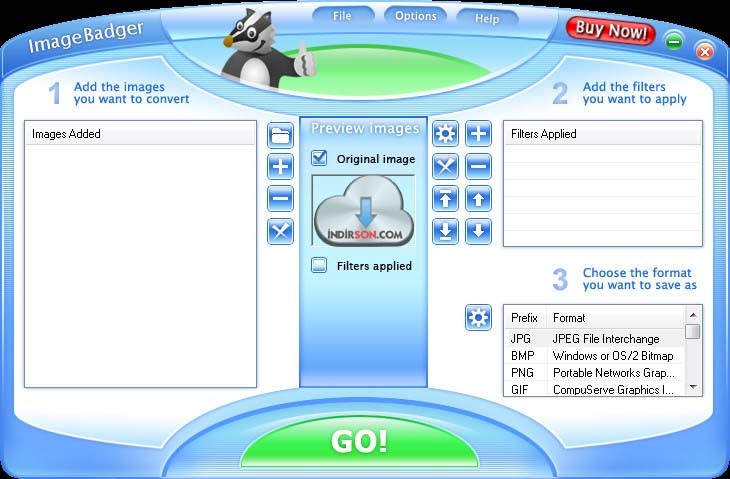The height and width of the screenshot is (479, 730).
Task: Move filter to top of list
Action: tap(446, 199)
